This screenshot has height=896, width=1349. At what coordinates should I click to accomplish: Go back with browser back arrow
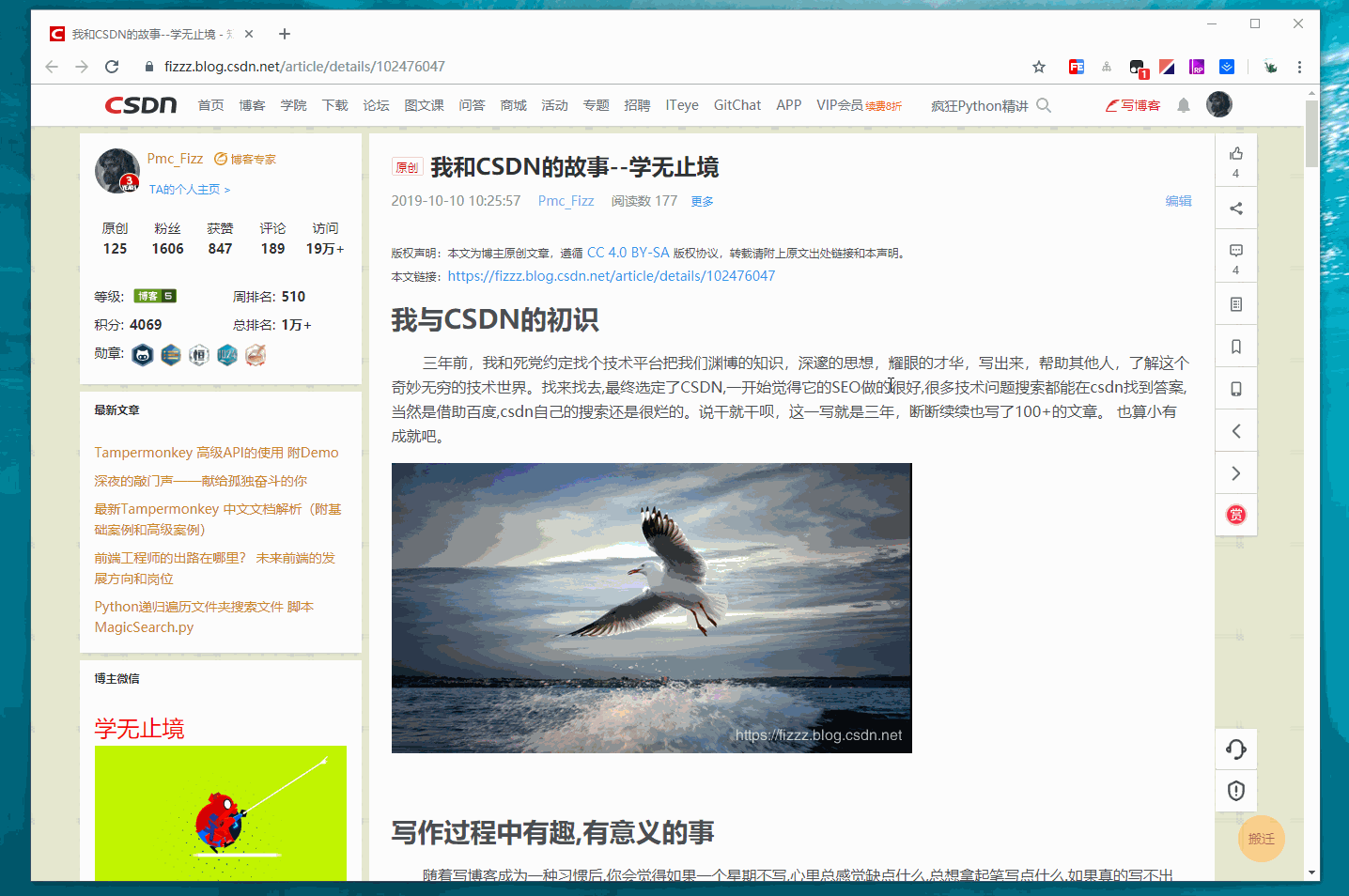point(52,67)
